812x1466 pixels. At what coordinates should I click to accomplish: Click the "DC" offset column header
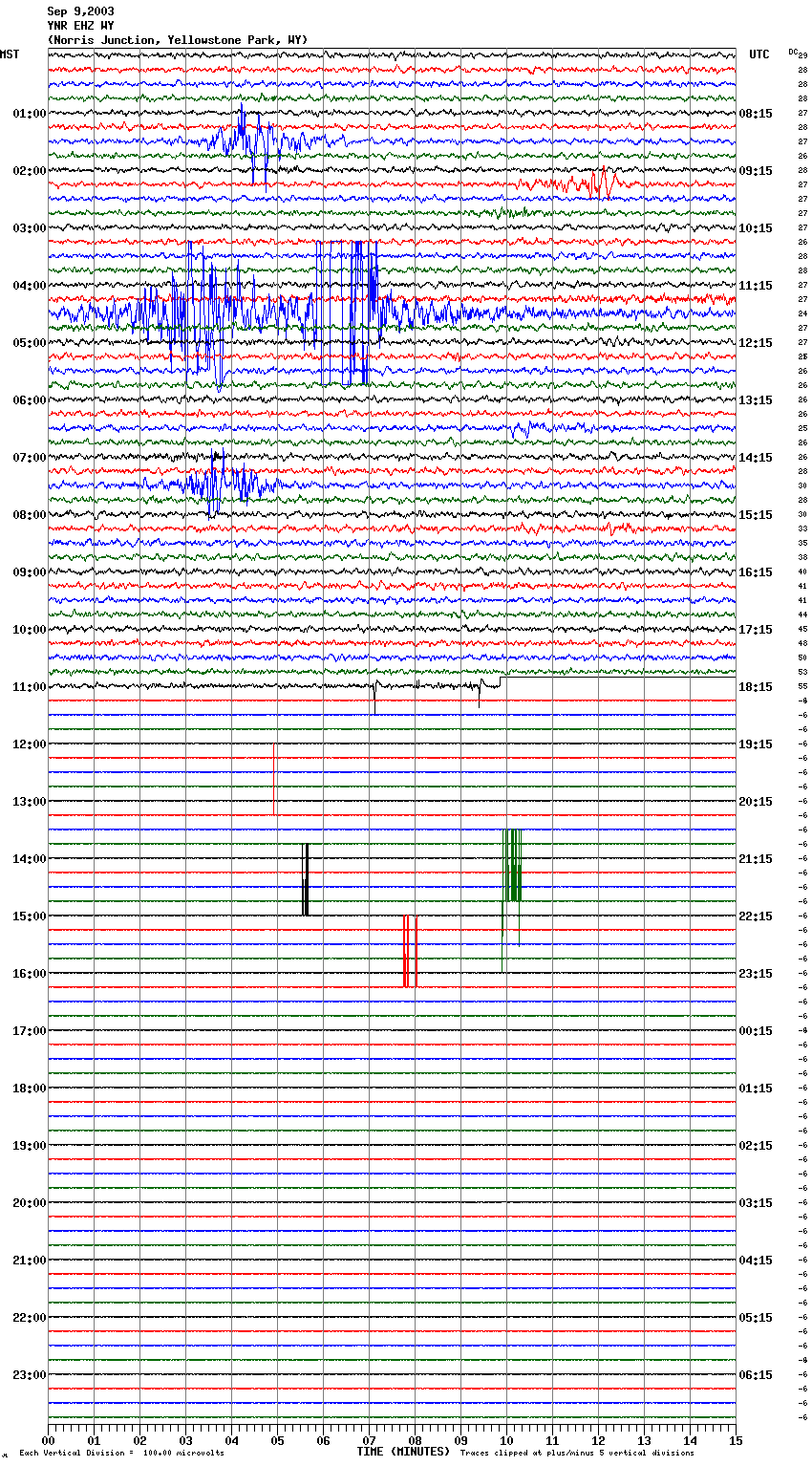(x=793, y=52)
